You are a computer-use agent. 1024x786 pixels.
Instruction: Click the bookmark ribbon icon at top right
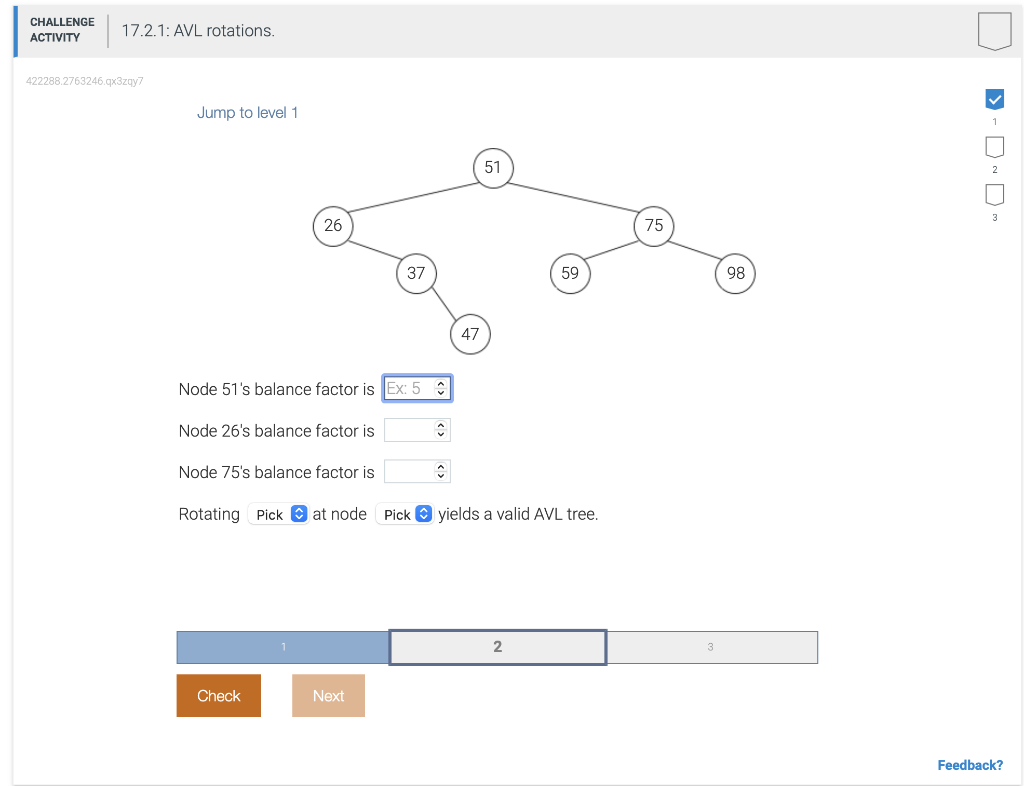995,31
